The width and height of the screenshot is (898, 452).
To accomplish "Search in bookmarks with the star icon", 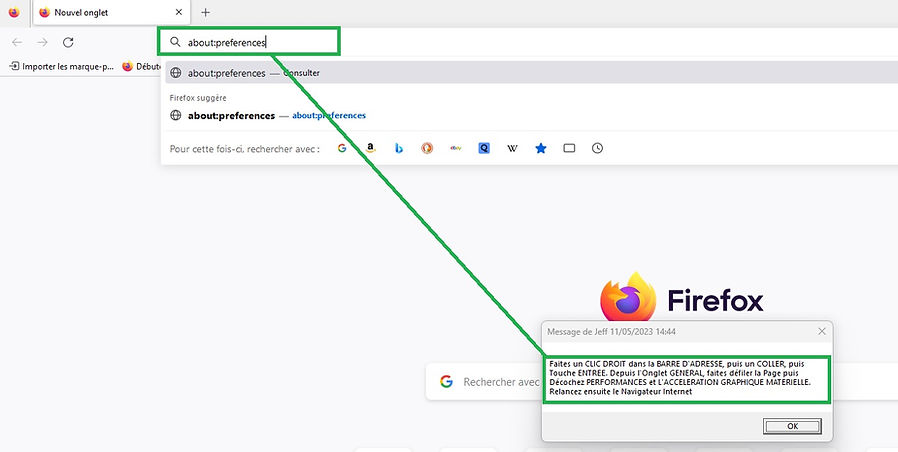I will pos(541,148).
